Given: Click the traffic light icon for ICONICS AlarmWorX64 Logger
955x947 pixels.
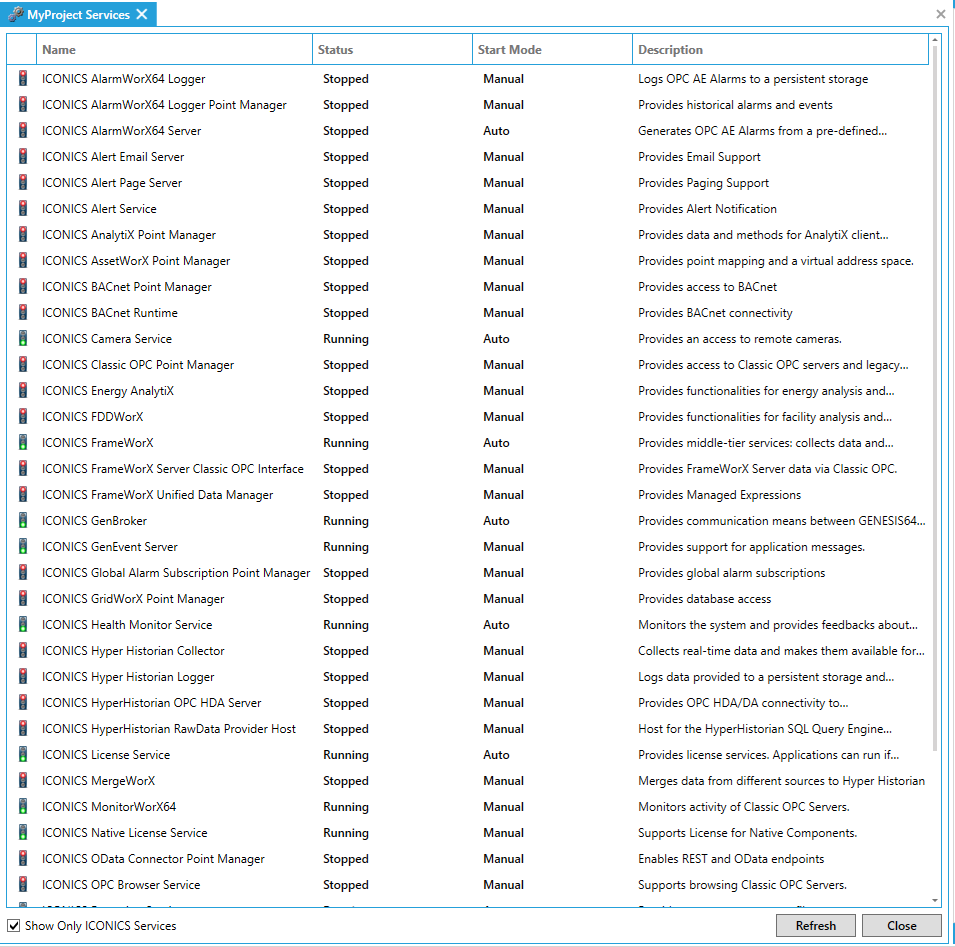Looking at the screenshot, I should point(23,79).
